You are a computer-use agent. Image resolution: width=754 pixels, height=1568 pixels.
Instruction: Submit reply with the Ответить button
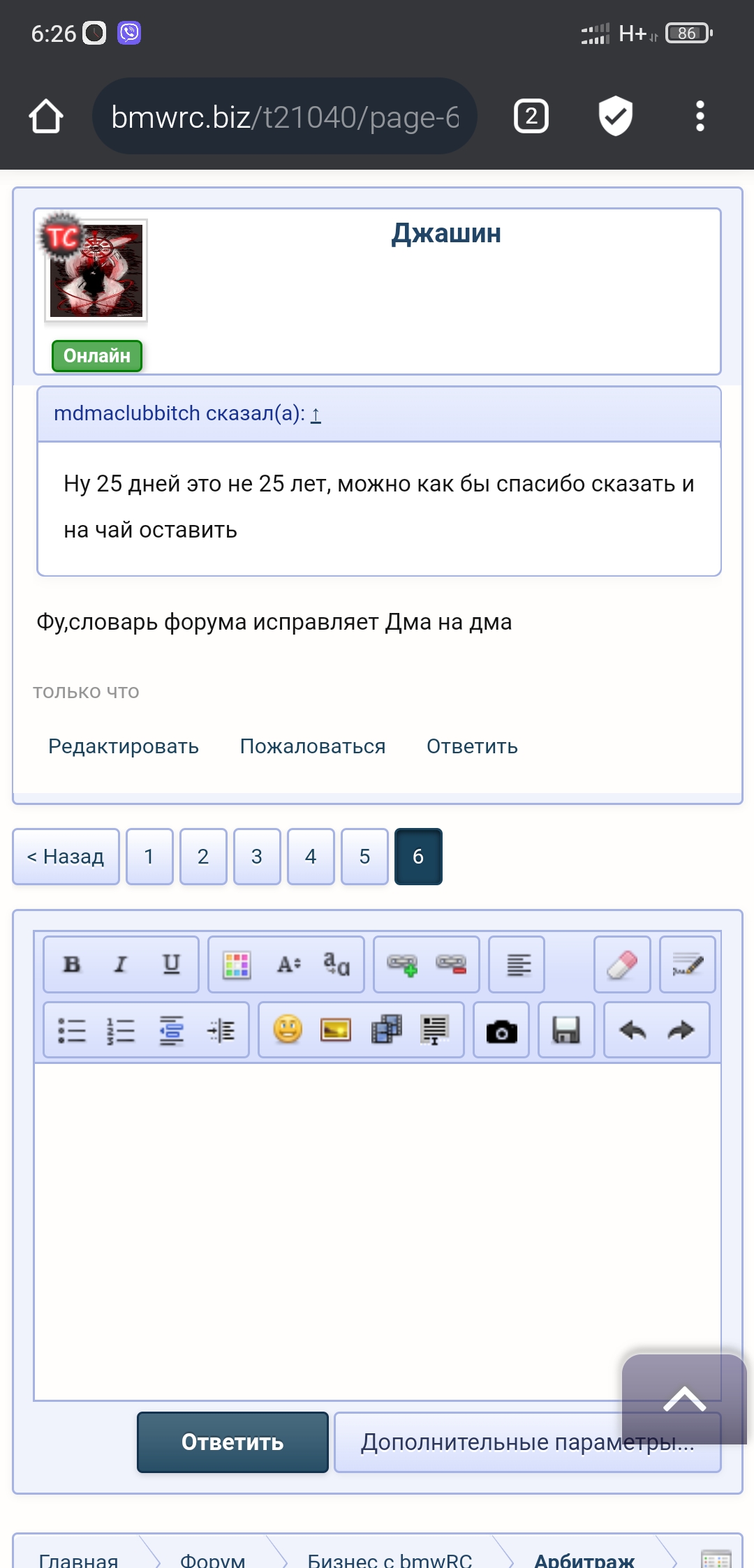232,1442
